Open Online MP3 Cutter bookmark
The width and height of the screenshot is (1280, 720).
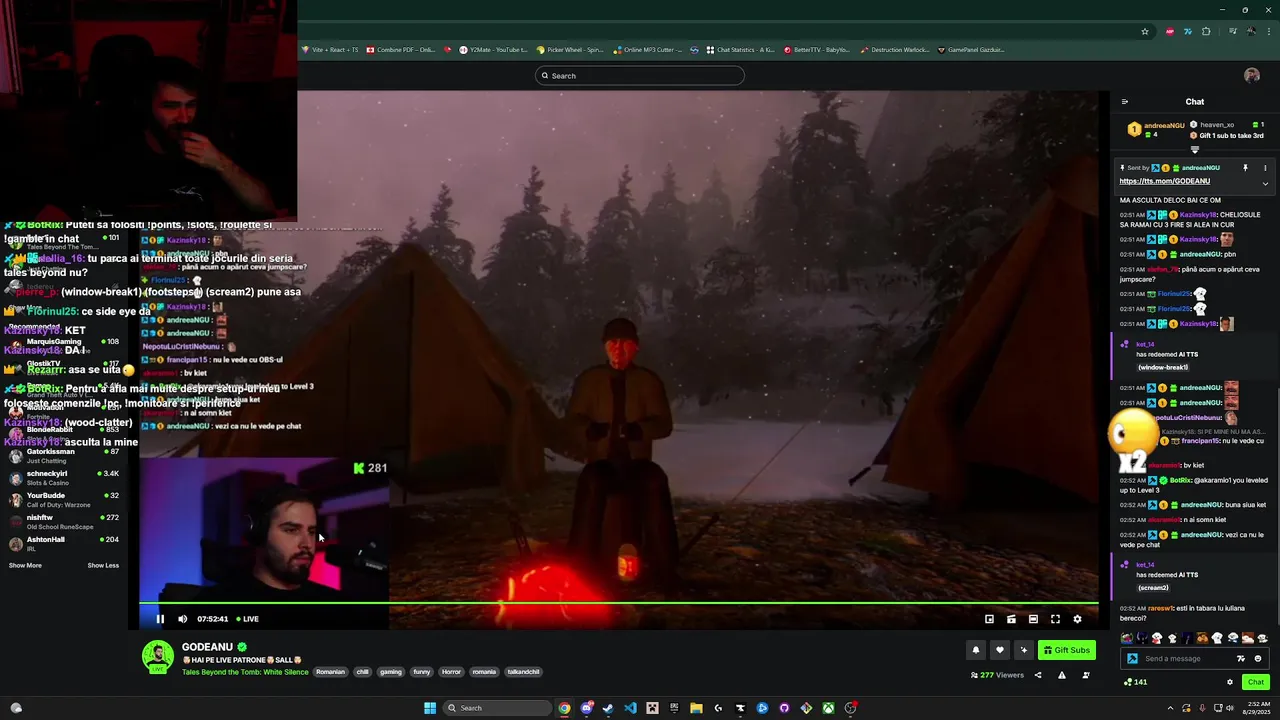point(648,50)
